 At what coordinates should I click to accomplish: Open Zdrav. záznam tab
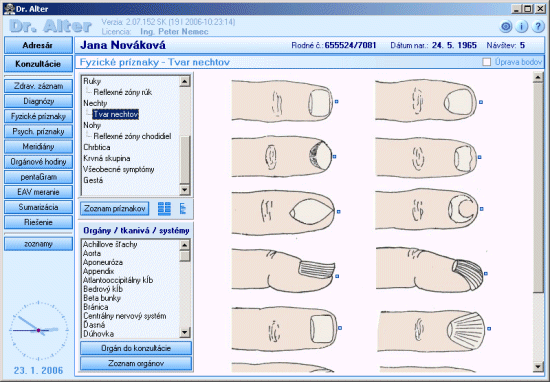click(x=38, y=86)
